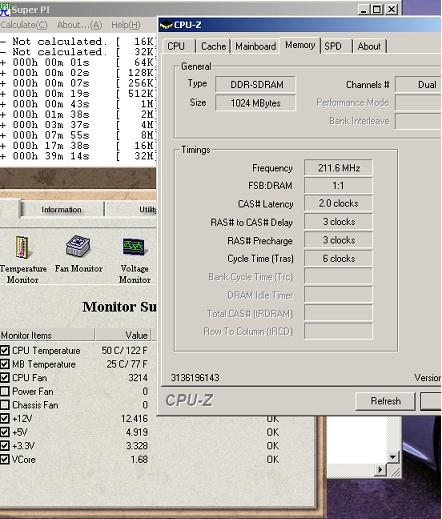The height and width of the screenshot is (519, 442).
Task: Uncheck the CPU Fan monitor item
Action: click(5, 378)
